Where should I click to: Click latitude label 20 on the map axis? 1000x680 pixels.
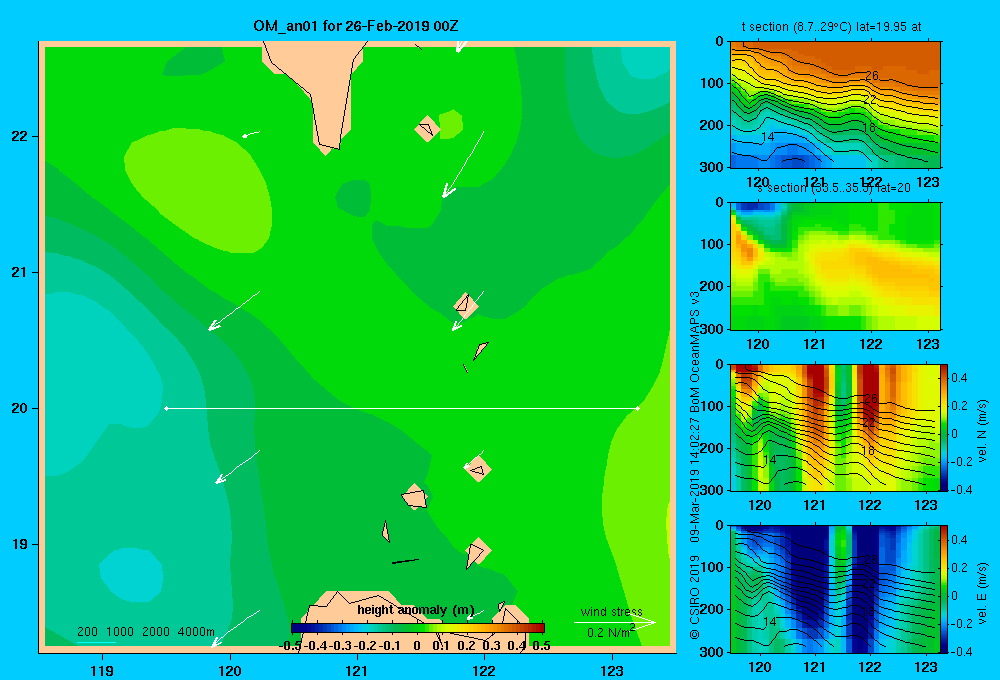tap(20, 408)
